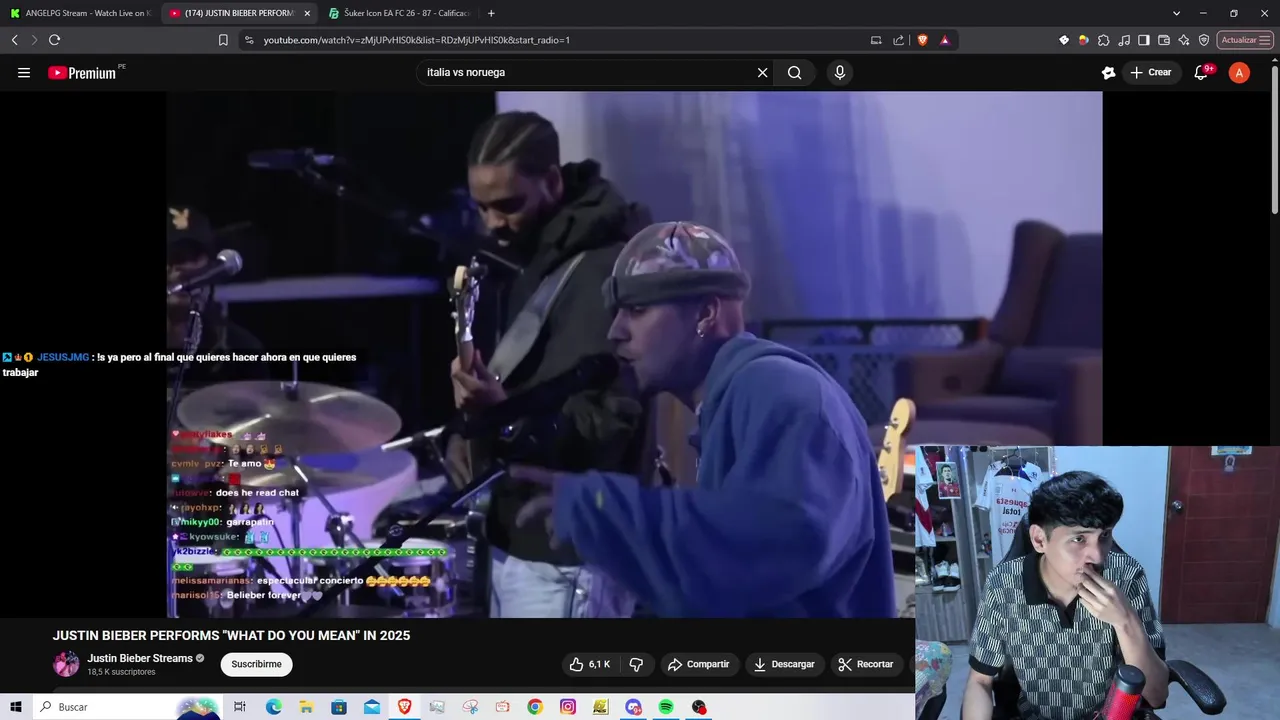Go back with browser back arrow
Image resolution: width=1280 pixels, height=720 pixels.
(x=14, y=40)
